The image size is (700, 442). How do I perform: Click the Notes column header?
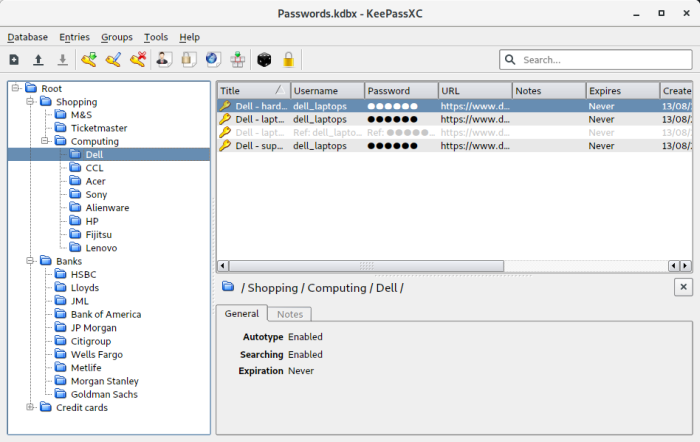point(549,91)
